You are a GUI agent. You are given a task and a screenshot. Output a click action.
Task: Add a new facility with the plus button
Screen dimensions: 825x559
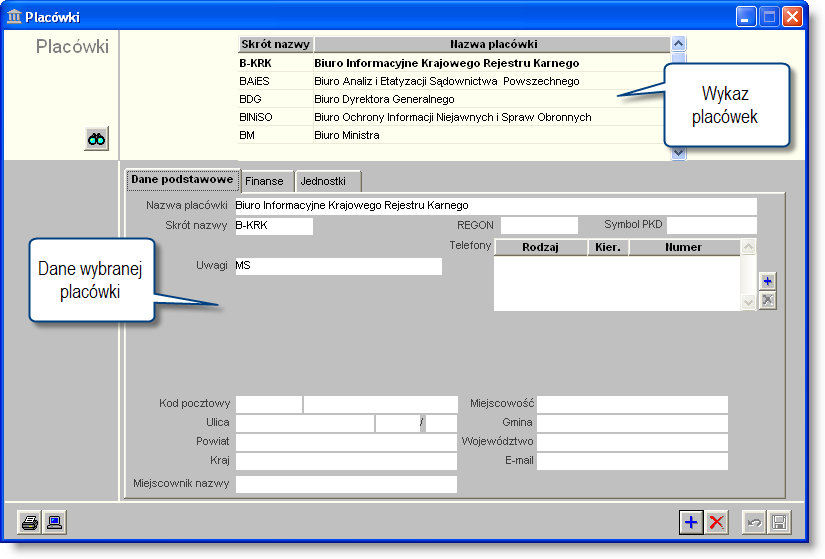point(691,523)
